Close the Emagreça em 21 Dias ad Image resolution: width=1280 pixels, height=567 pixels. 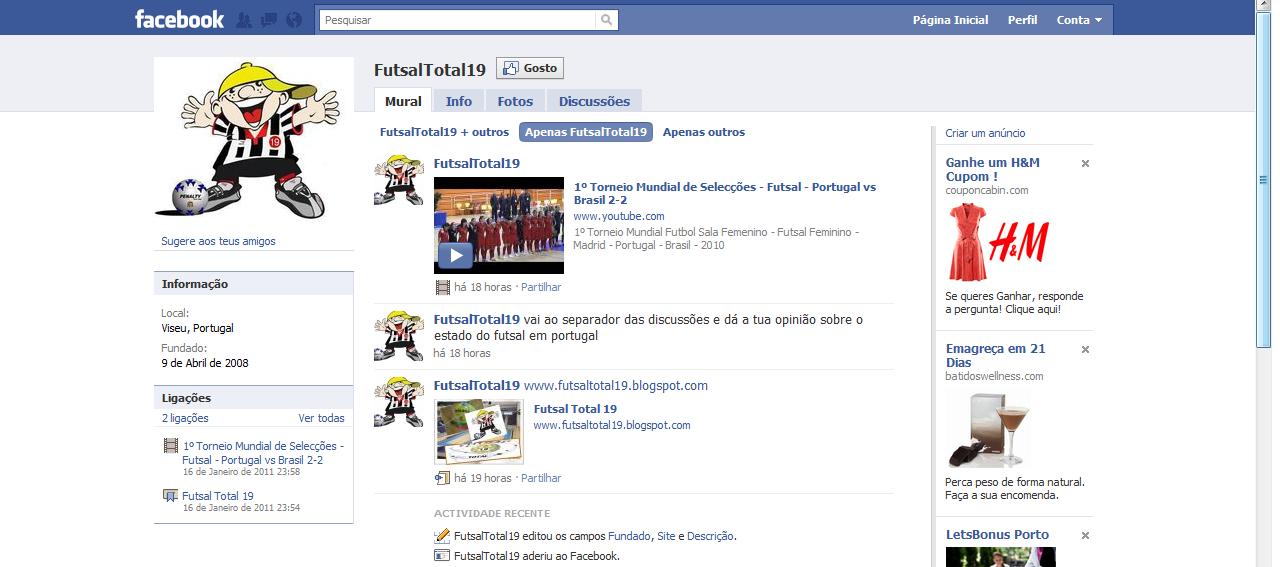pos(1085,349)
